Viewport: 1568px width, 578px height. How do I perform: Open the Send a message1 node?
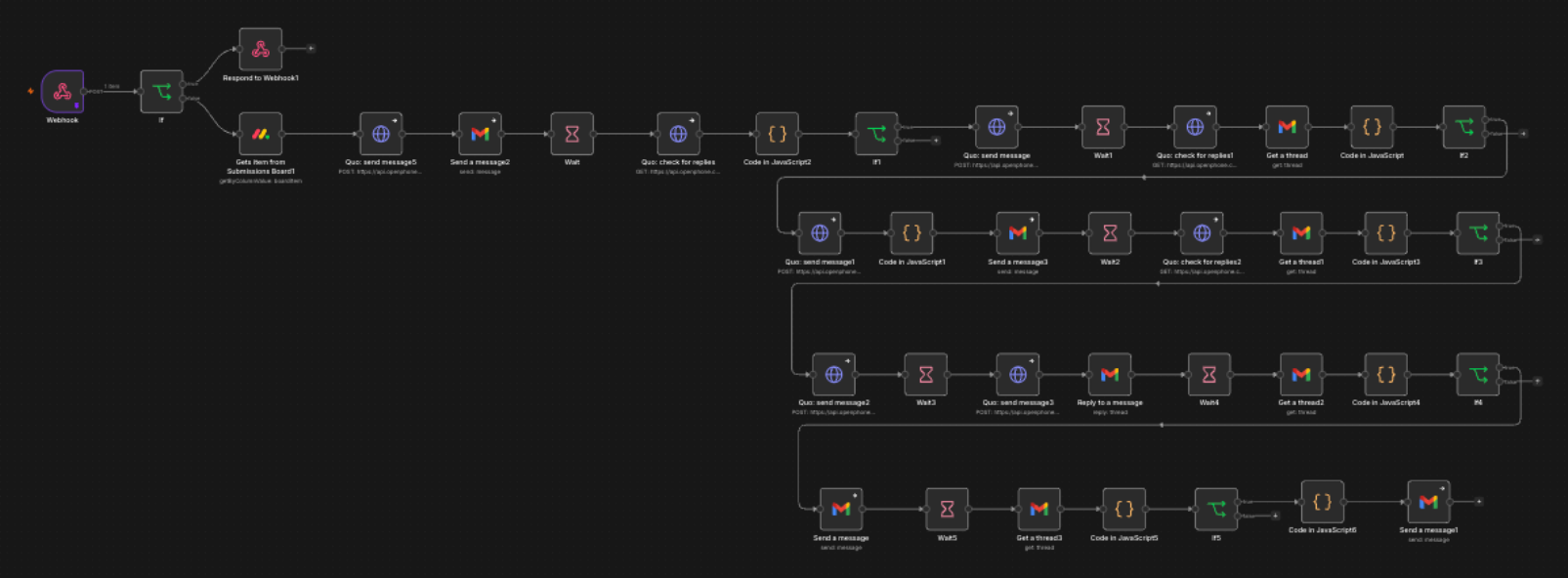1428,502
